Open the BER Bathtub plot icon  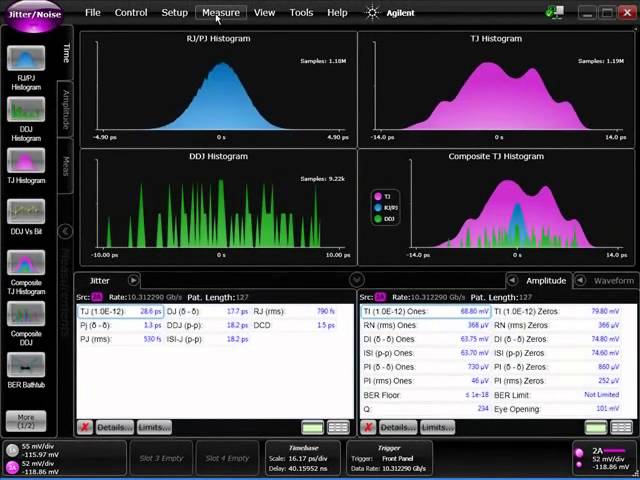pos(26,364)
